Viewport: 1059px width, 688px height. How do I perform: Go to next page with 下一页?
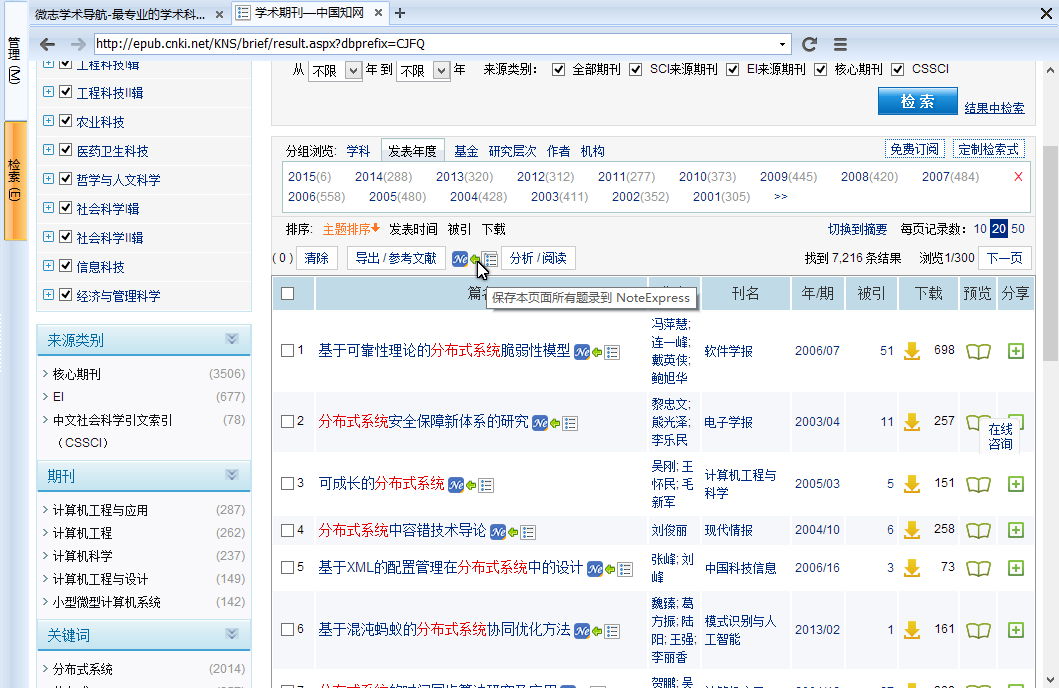coord(1004,258)
